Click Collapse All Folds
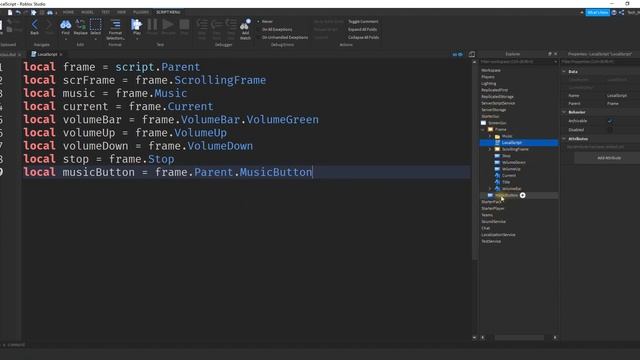Viewport: 640px width, 360px height. 363,37
